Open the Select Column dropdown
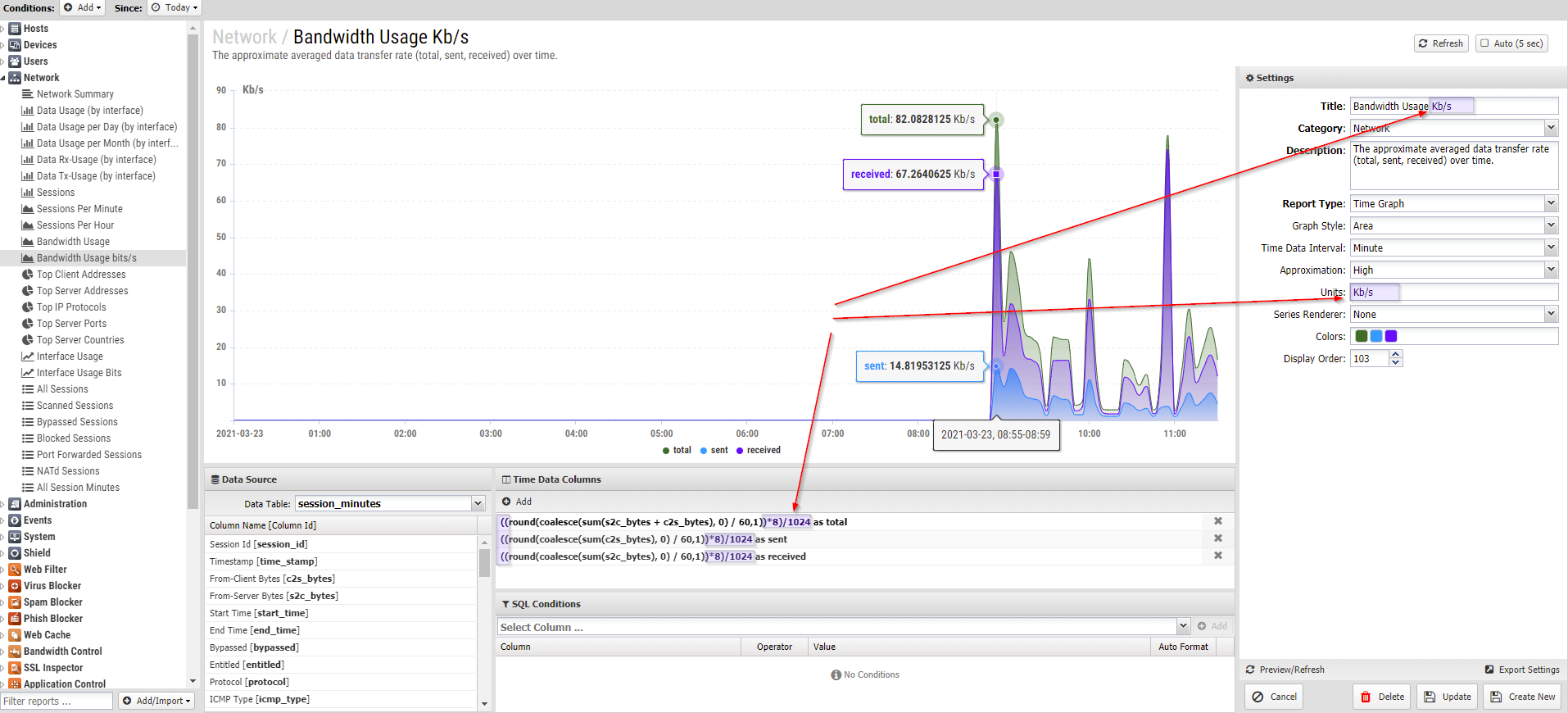This screenshot has width=1568, height=713. 1183,626
